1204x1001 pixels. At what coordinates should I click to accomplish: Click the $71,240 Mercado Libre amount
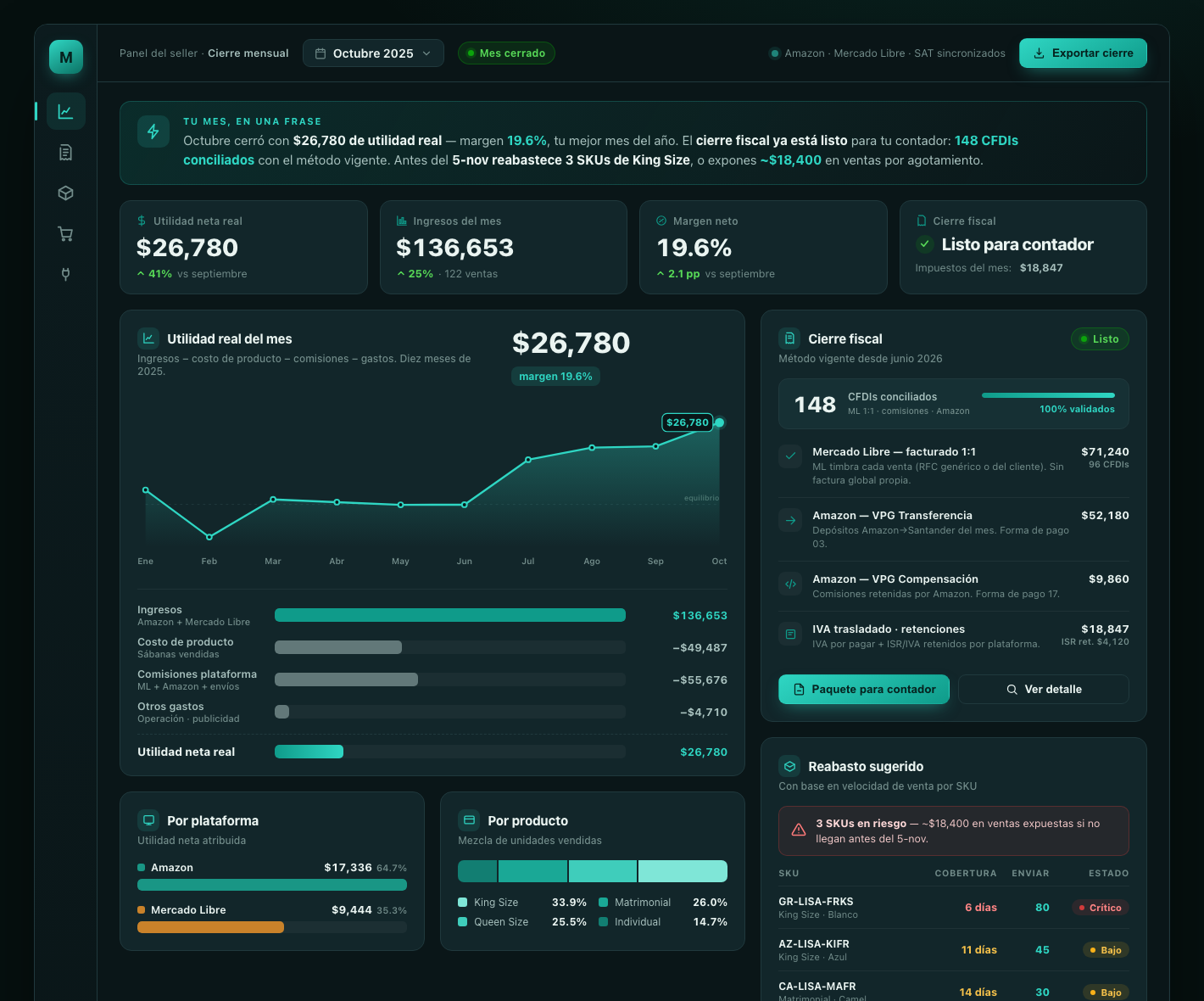(1105, 452)
